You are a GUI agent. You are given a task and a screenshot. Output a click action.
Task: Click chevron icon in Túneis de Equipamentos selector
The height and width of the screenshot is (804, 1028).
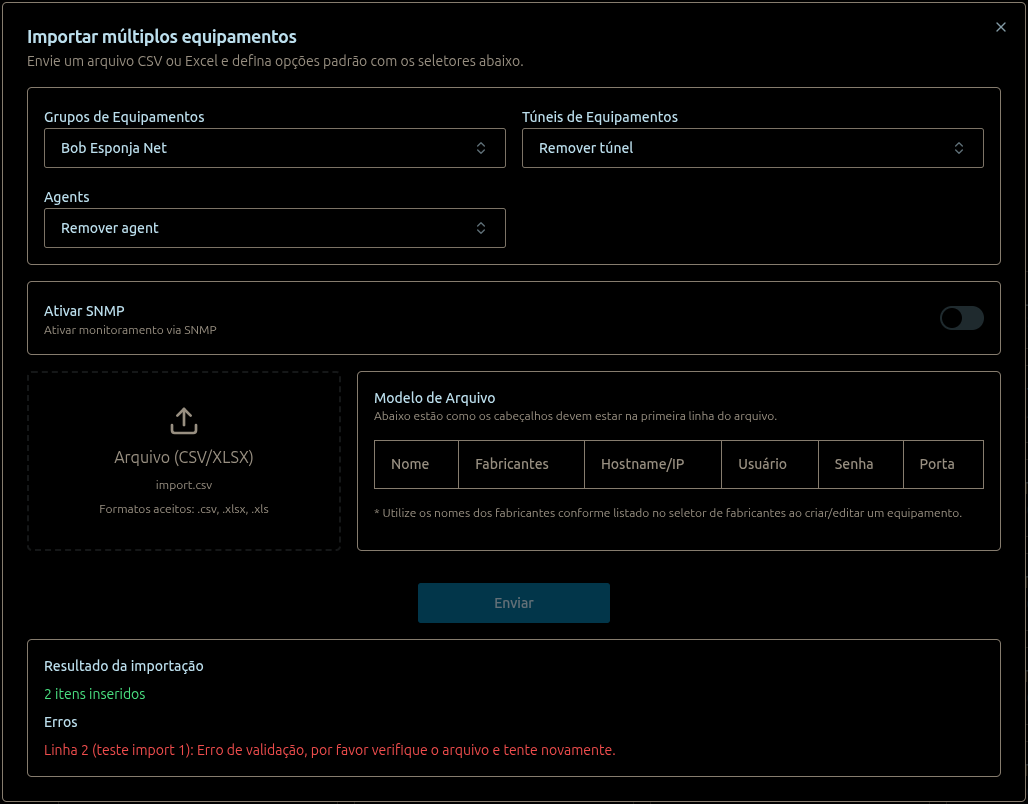click(x=959, y=148)
